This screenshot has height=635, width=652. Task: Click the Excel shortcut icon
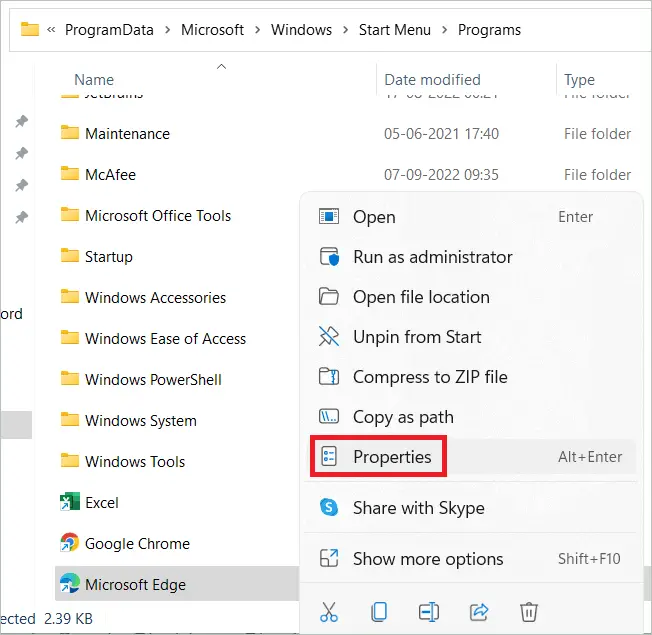69,502
